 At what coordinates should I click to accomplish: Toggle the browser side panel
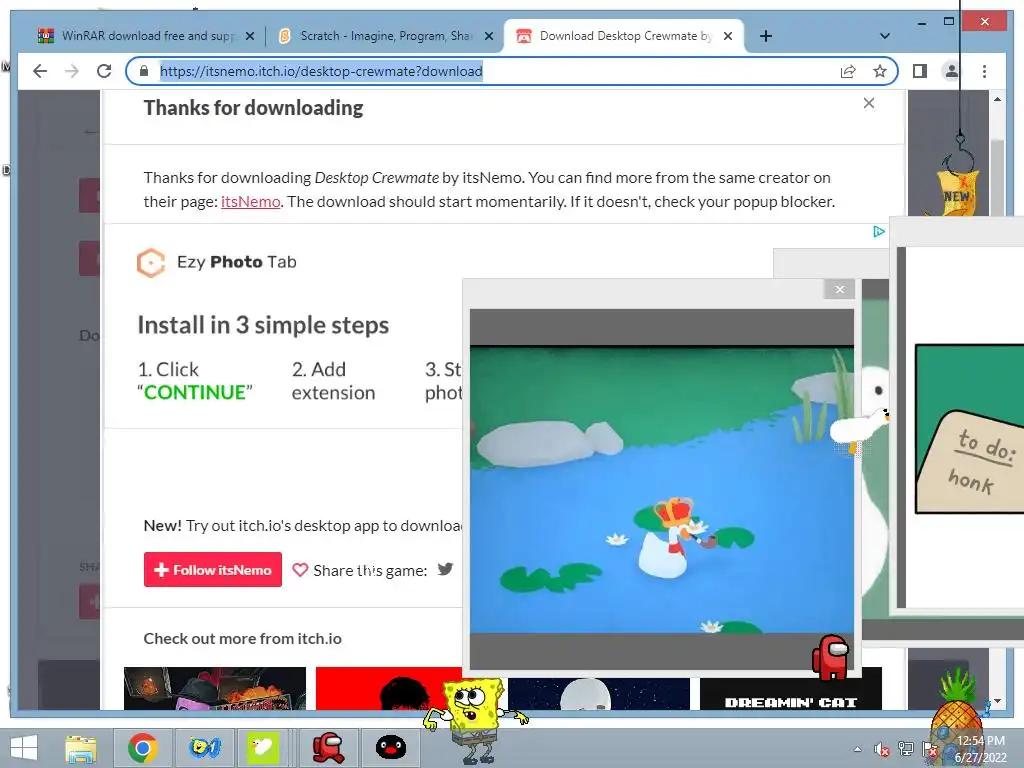point(920,71)
